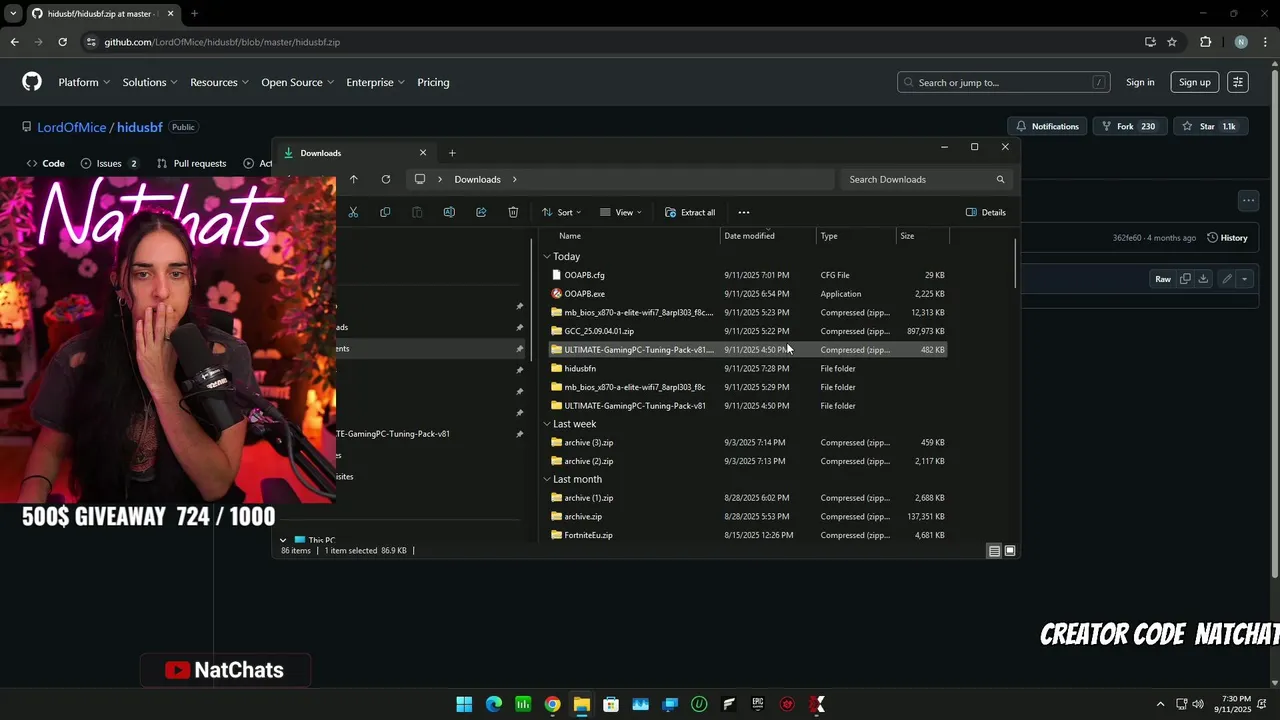
Task: Open the green IObit Uninstaller taskbar icon
Action: 699,704
